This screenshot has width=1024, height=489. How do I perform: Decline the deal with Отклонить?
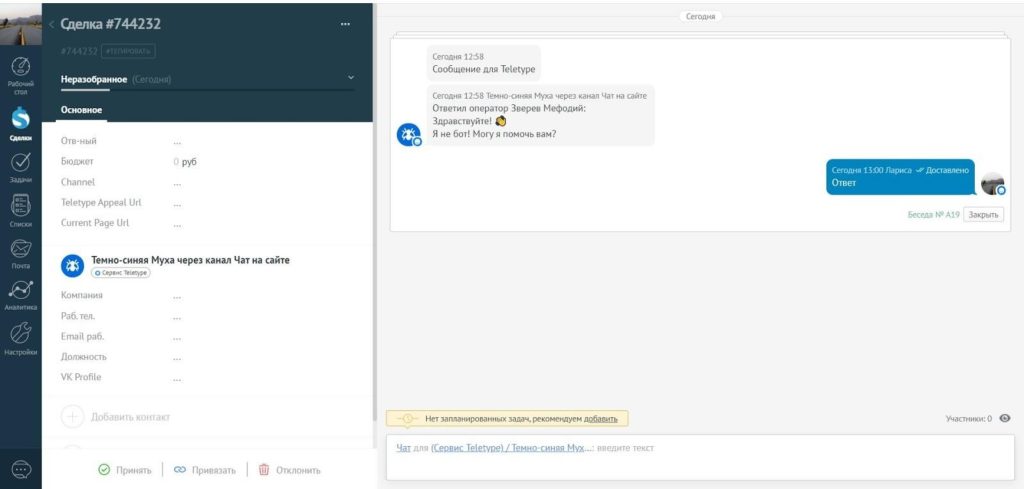click(290, 470)
